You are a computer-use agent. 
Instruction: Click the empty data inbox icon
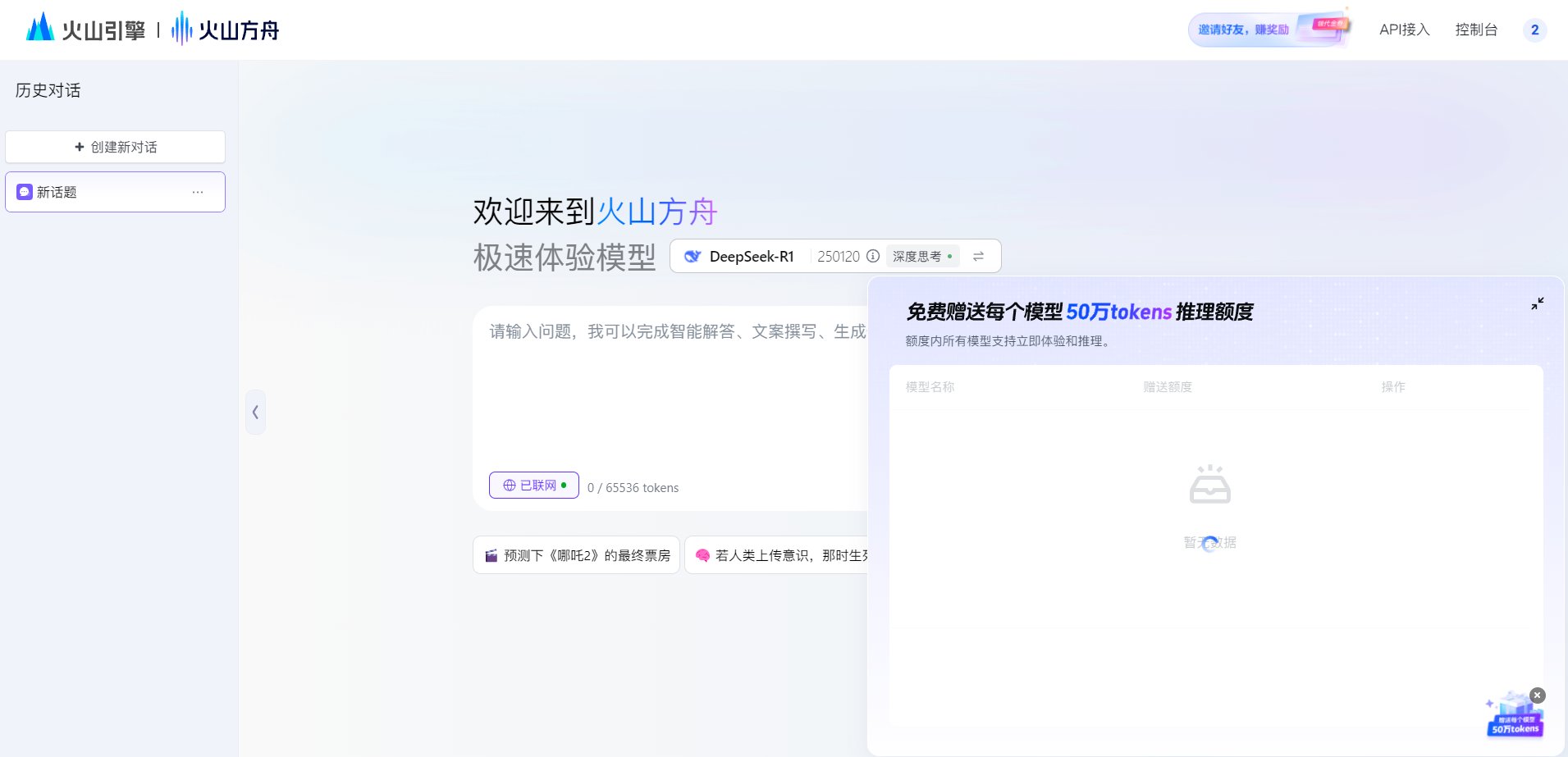pyautogui.click(x=1210, y=485)
